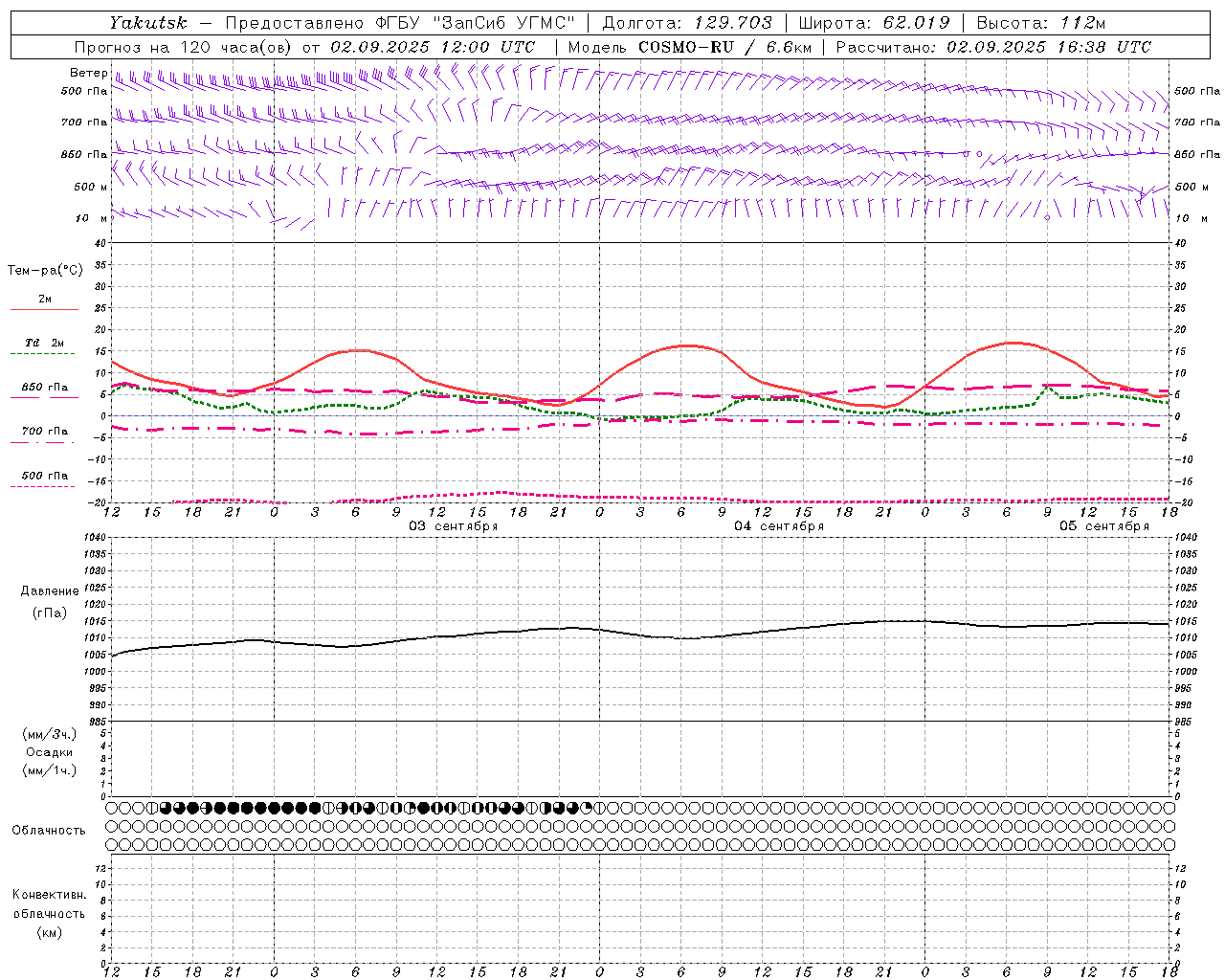
Task: Click the '04 сентября' date label
Action: (779, 526)
